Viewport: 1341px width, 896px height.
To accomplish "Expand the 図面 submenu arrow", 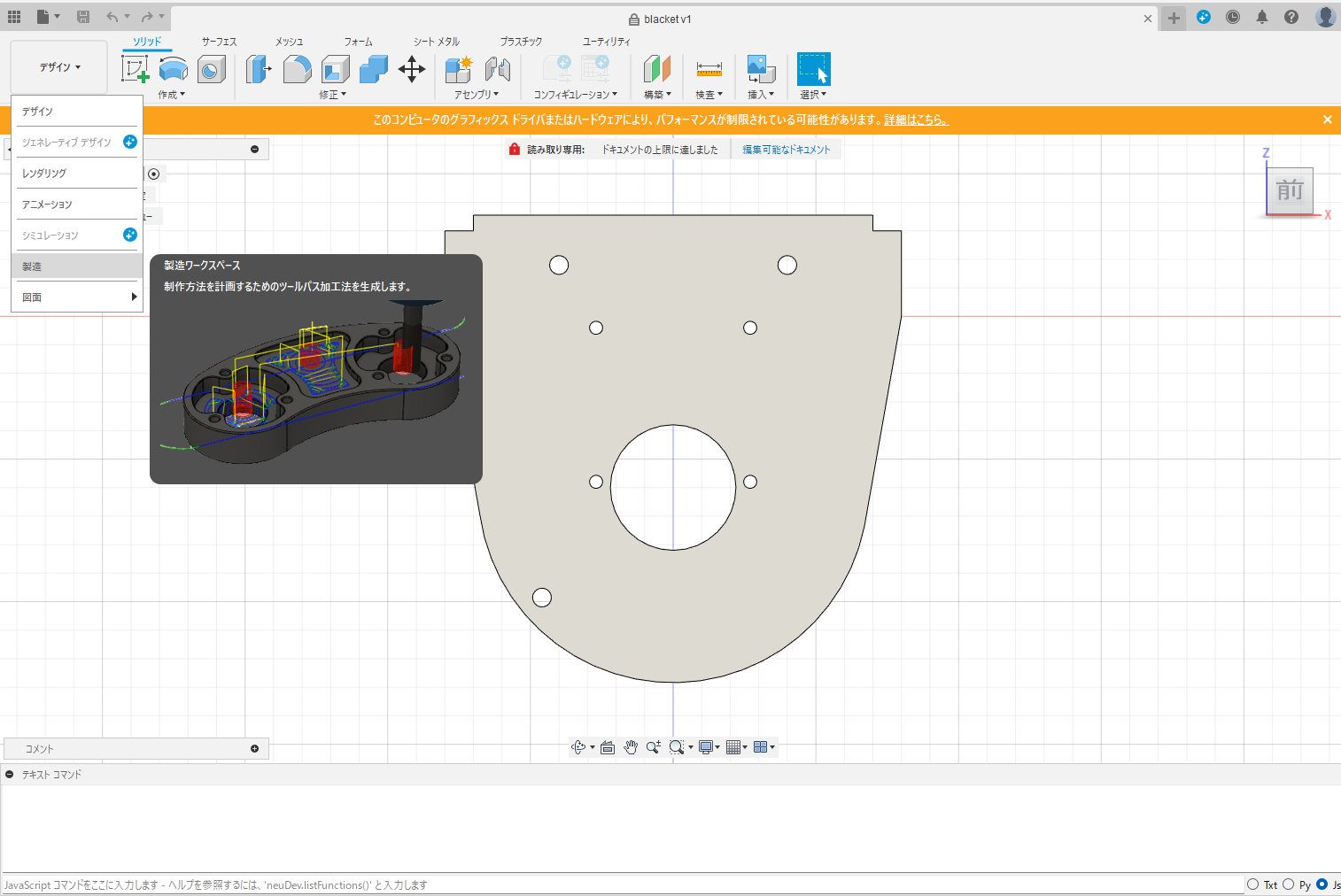I will pyautogui.click(x=134, y=297).
